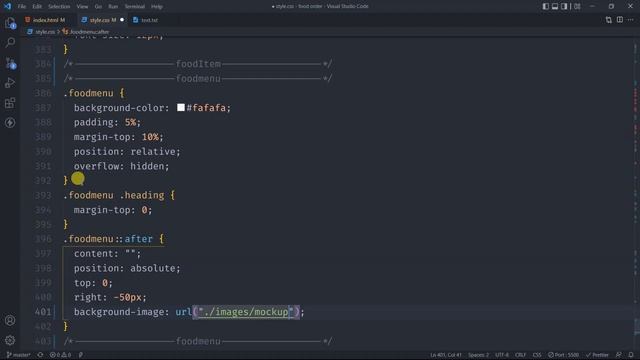Open the Edit menu
Image resolution: width=640 pixels, height=360 pixels.
pyautogui.click(x=37, y=7)
